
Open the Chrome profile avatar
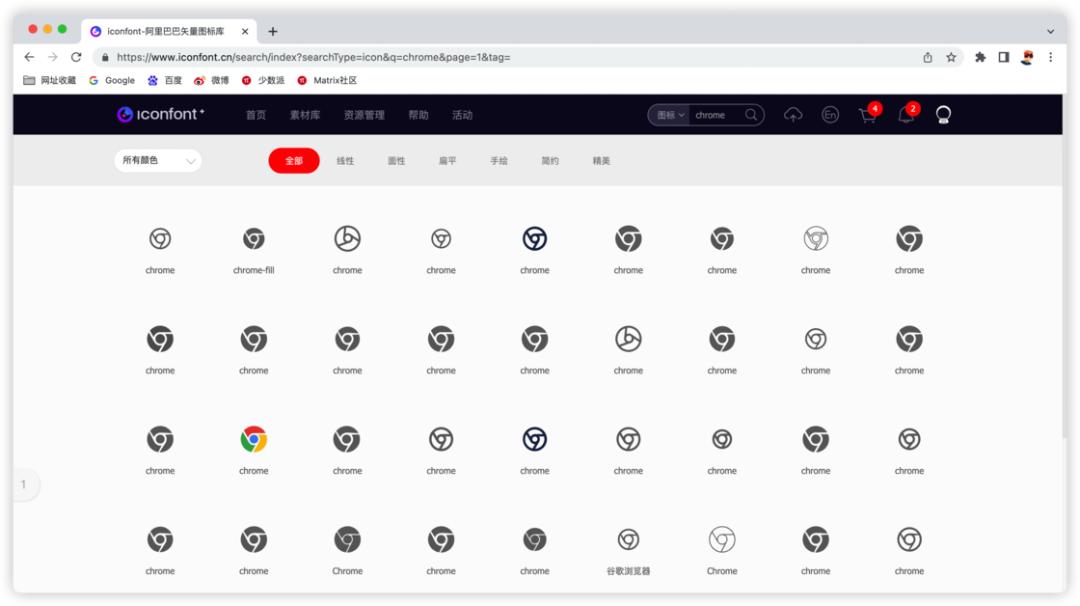(x=1027, y=57)
